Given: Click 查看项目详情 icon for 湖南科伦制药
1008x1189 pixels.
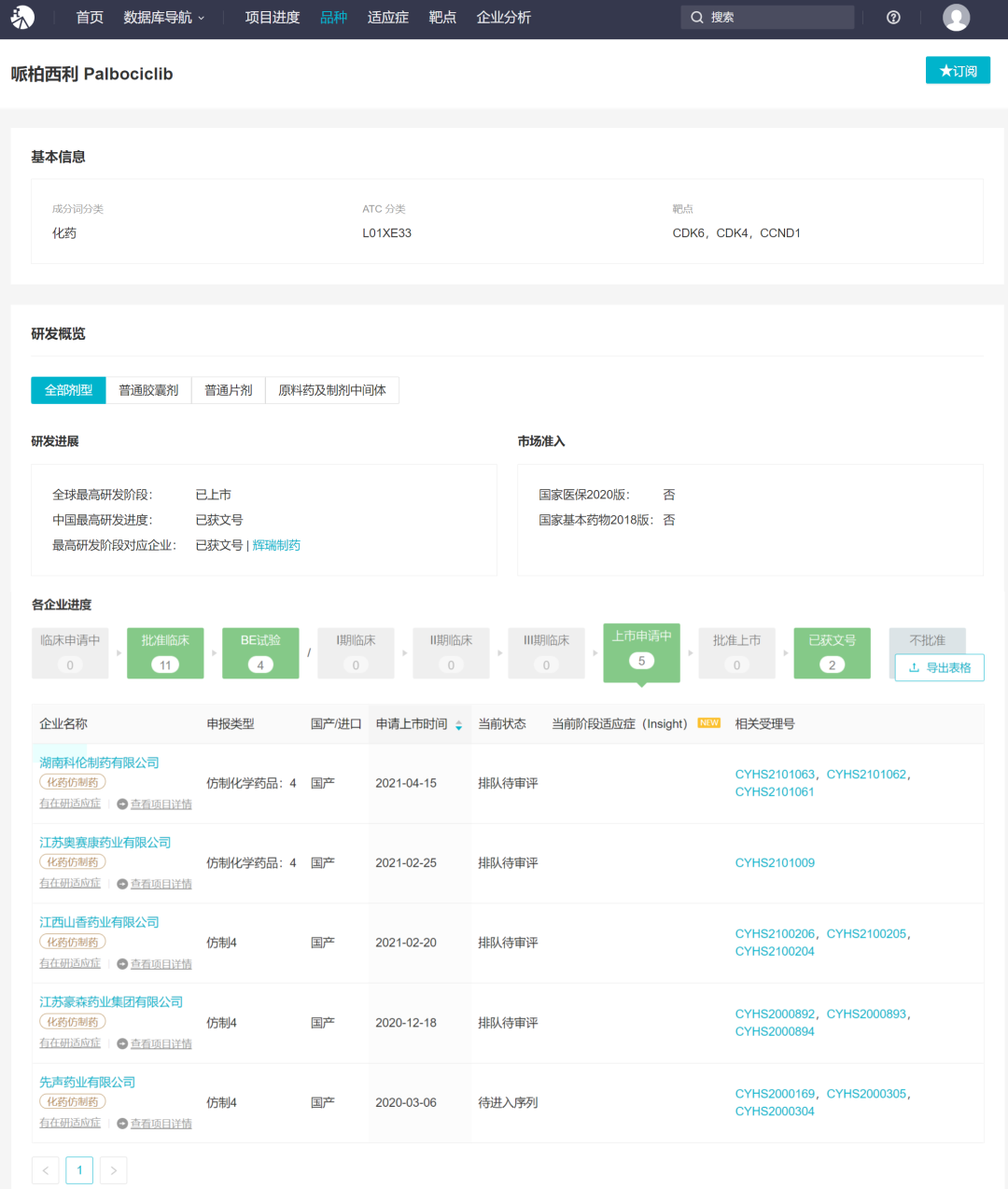Looking at the screenshot, I should tap(122, 804).
